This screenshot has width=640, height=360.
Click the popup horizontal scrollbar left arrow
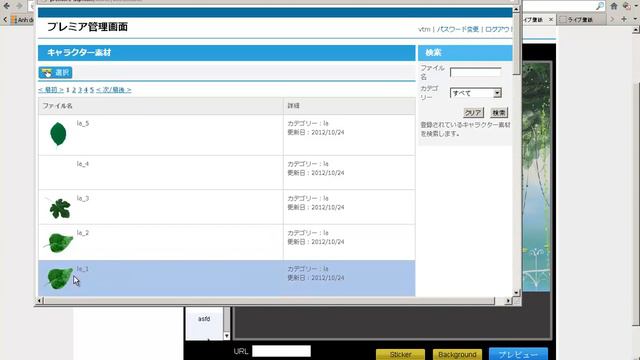pyautogui.click(x=40, y=301)
